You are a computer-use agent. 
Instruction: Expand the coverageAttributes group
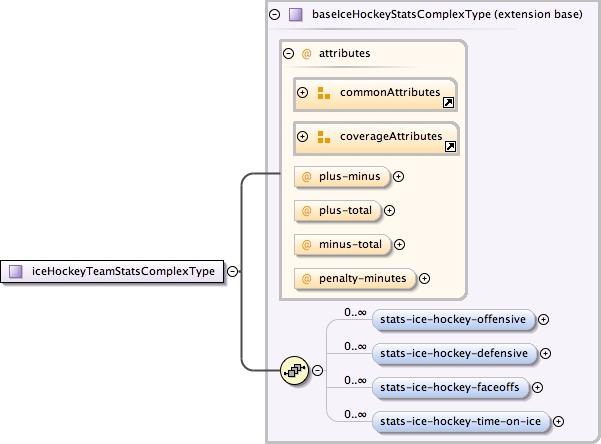coord(303,137)
